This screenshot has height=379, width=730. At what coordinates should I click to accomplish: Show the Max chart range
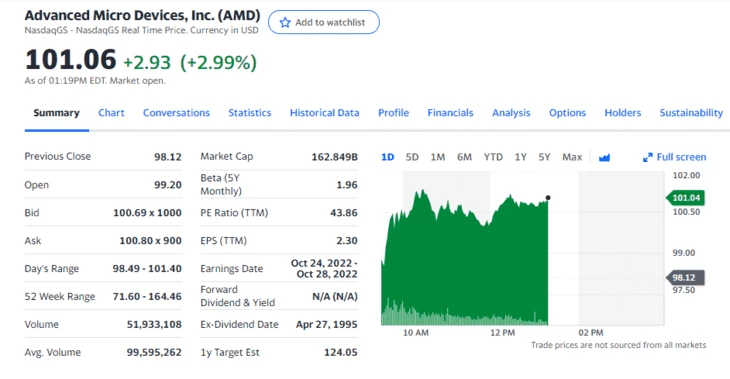click(x=572, y=157)
